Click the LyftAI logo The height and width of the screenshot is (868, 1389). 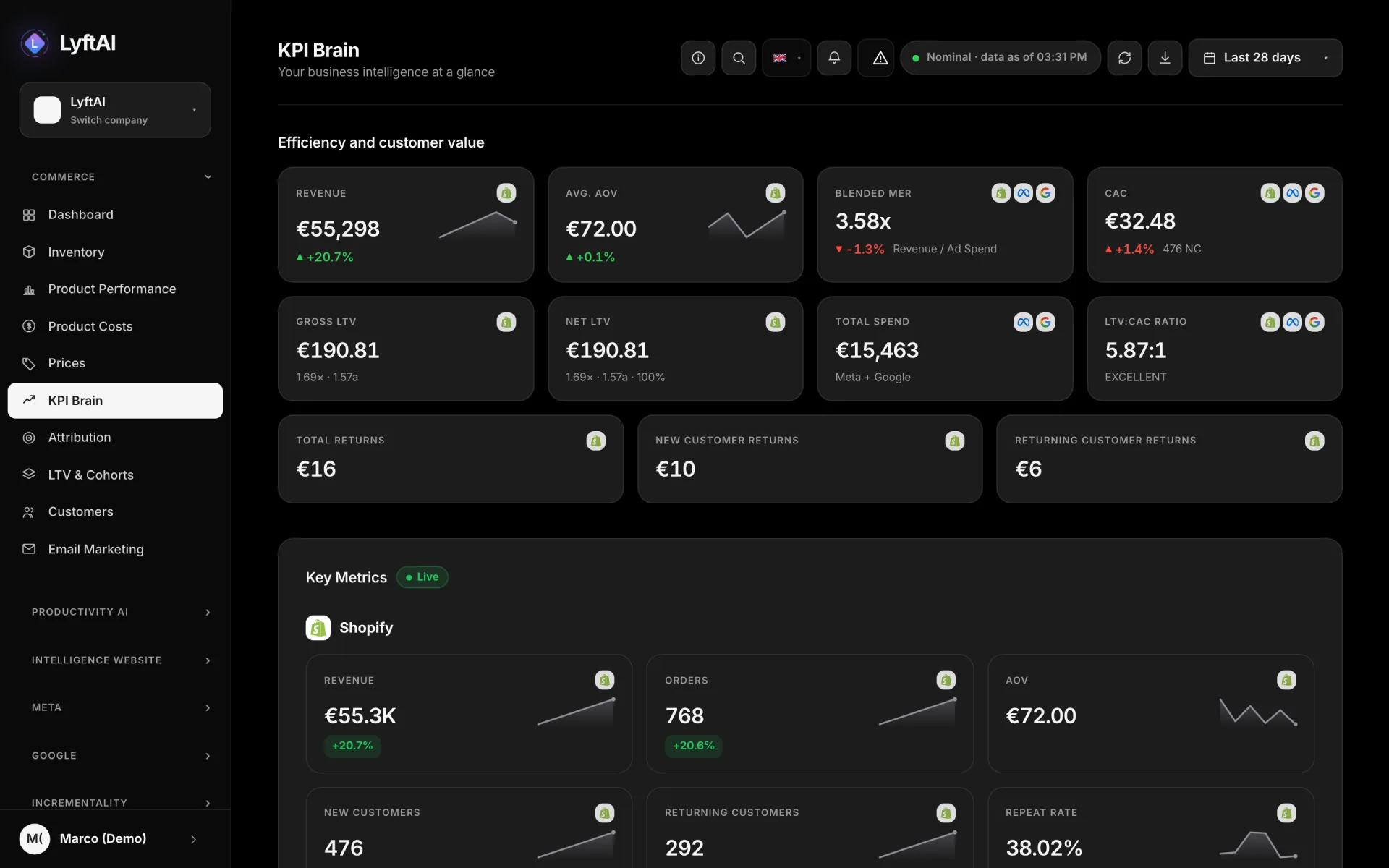tap(68, 43)
